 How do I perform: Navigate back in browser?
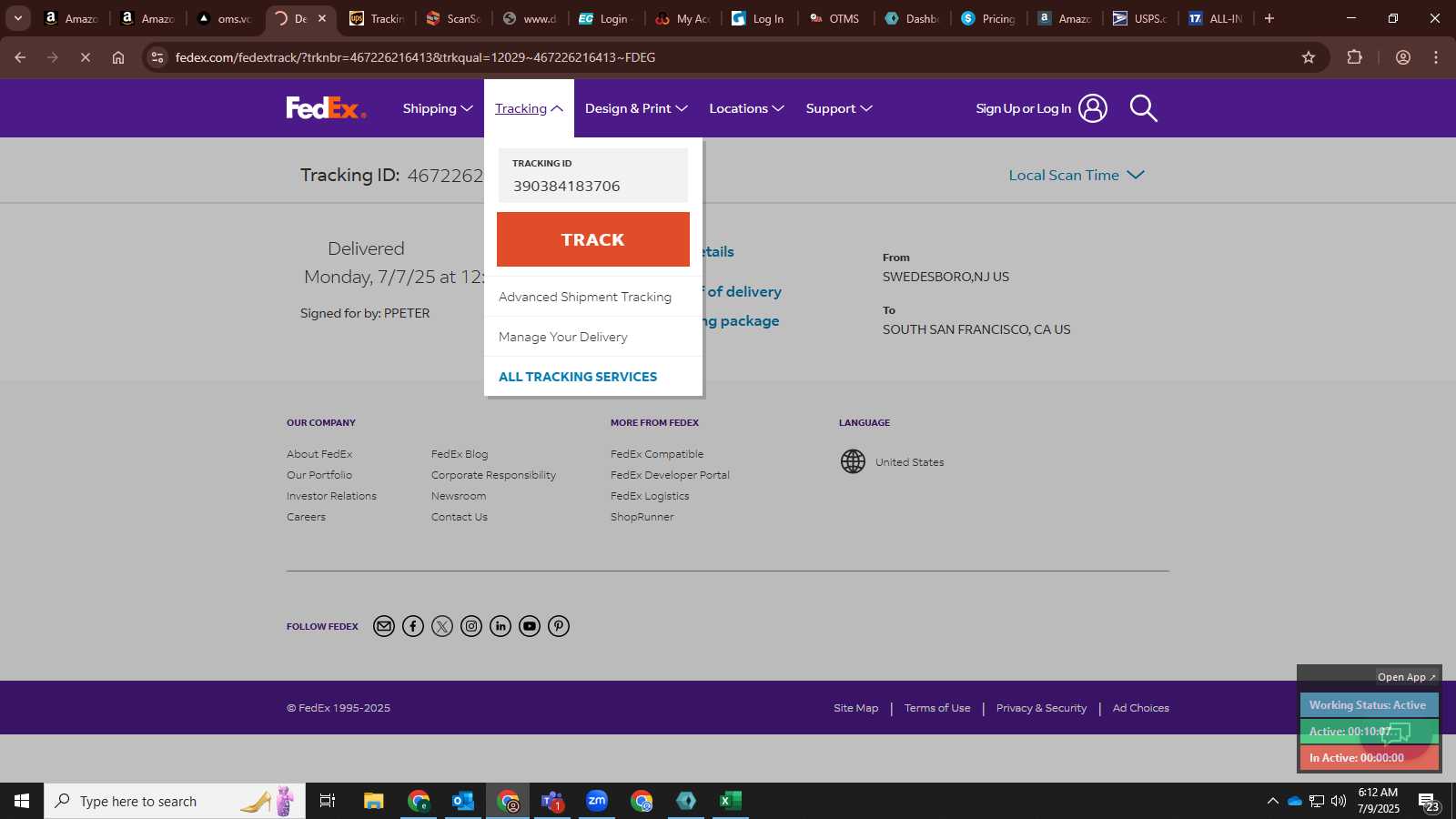pos(20,57)
